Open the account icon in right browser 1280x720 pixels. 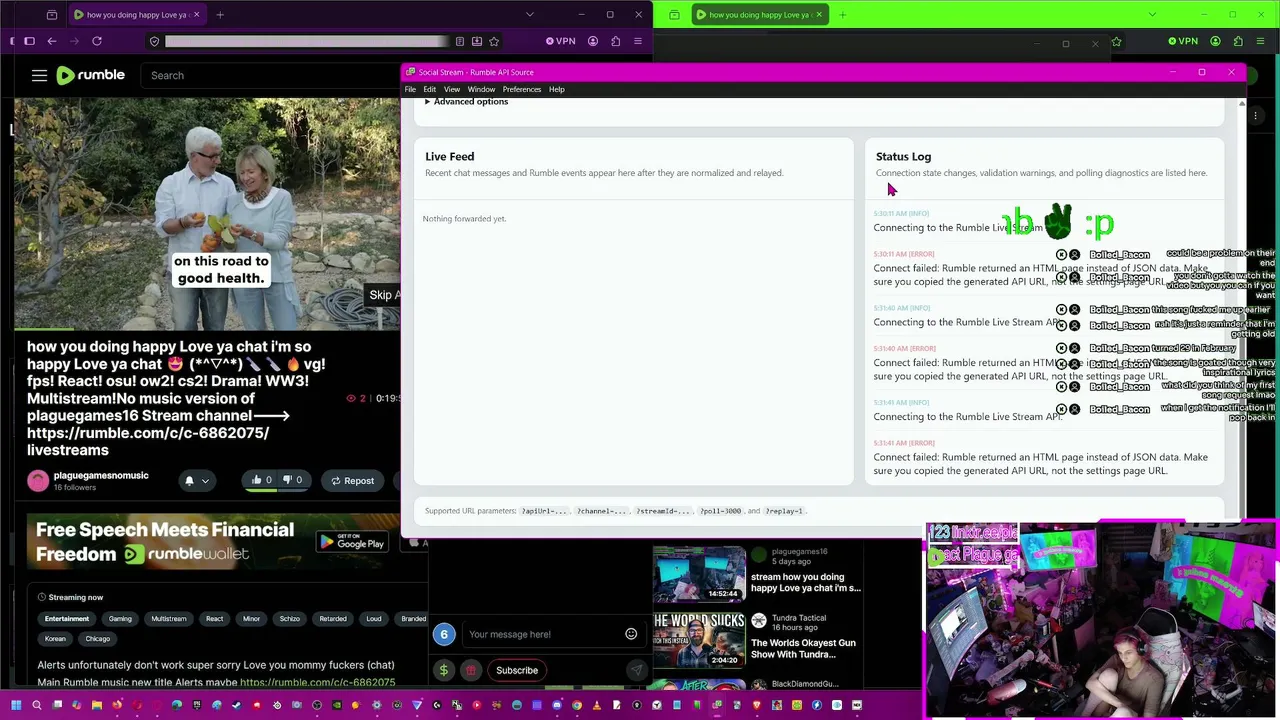(x=1215, y=41)
